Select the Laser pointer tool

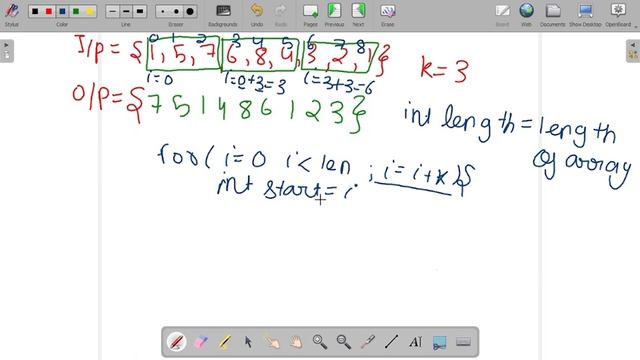[x=368, y=342]
